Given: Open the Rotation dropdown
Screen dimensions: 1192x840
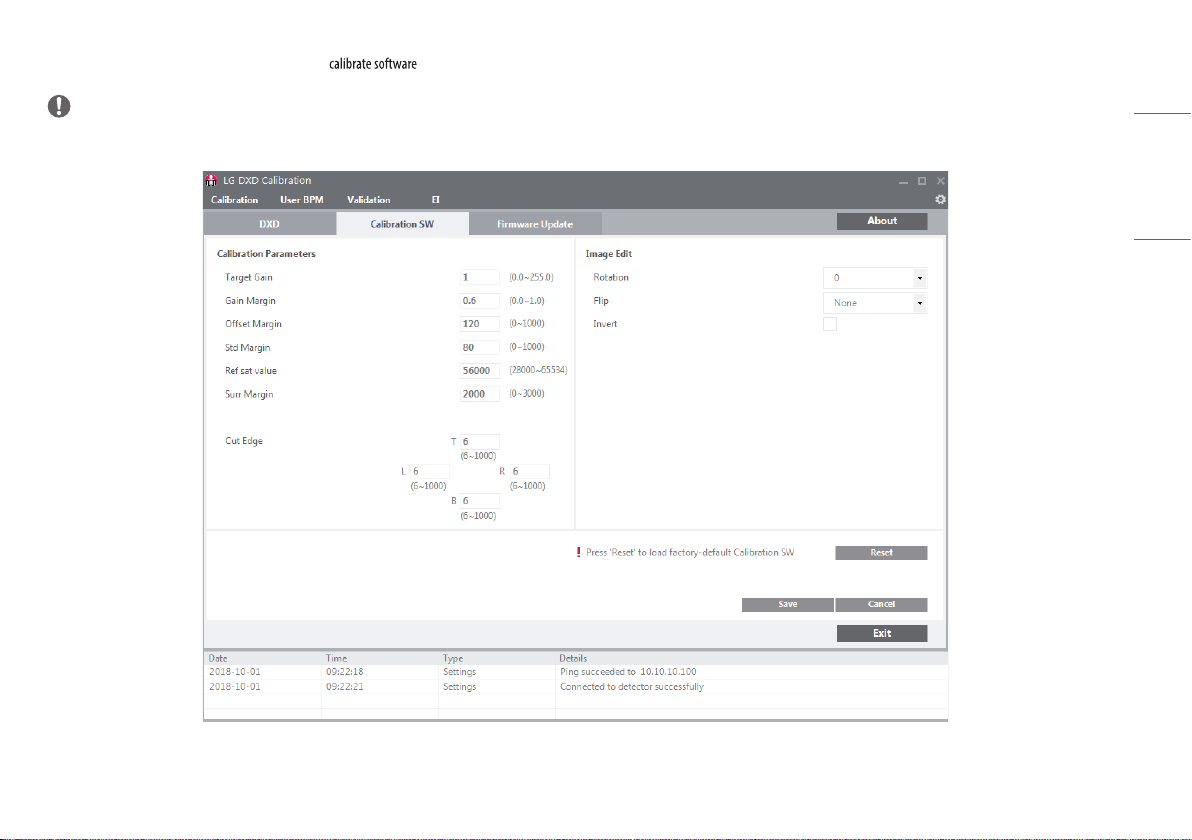Looking at the screenshot, I should click(875, 278).
